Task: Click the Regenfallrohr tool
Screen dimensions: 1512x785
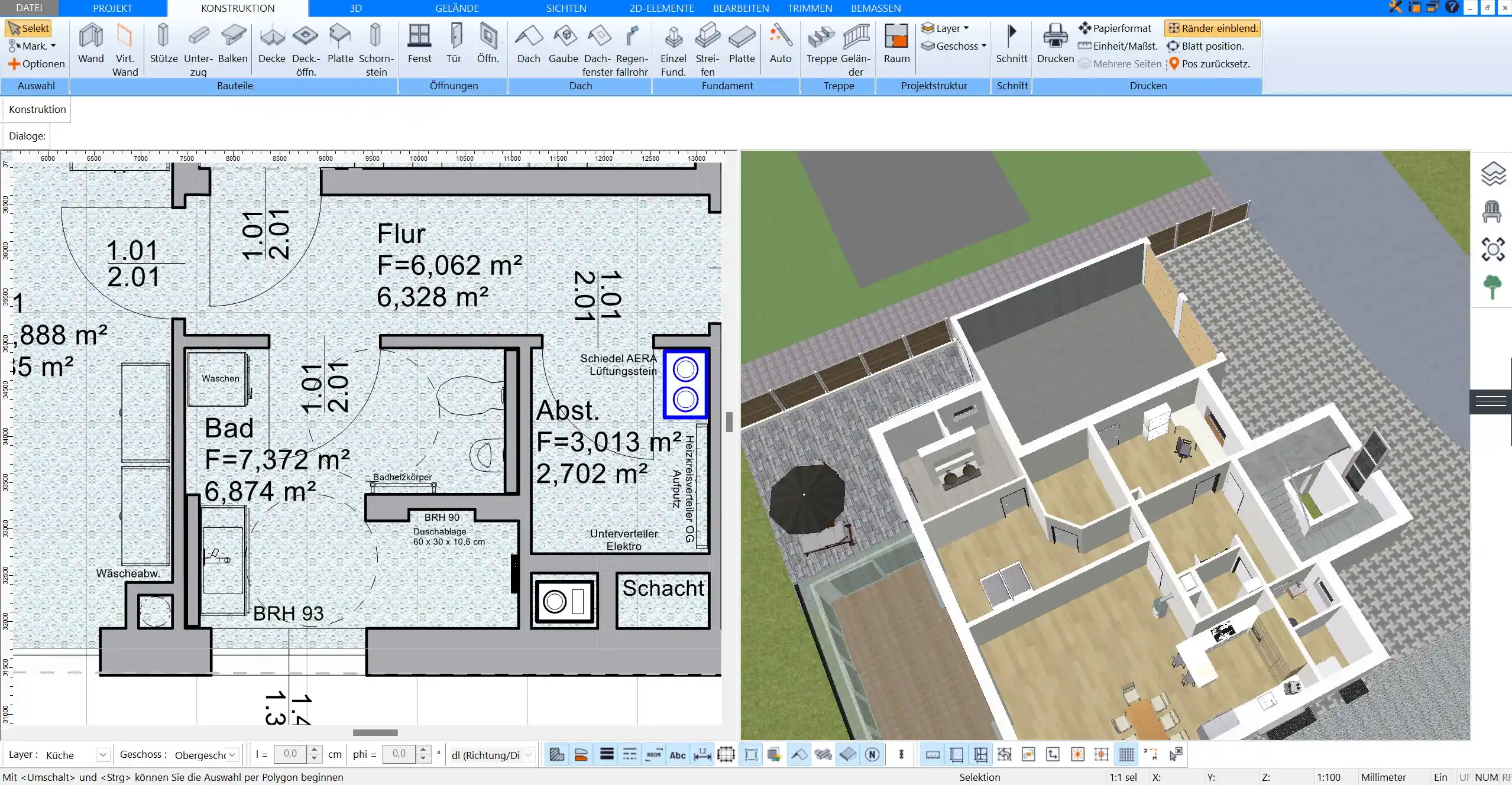Action: [x=632, y=50]
